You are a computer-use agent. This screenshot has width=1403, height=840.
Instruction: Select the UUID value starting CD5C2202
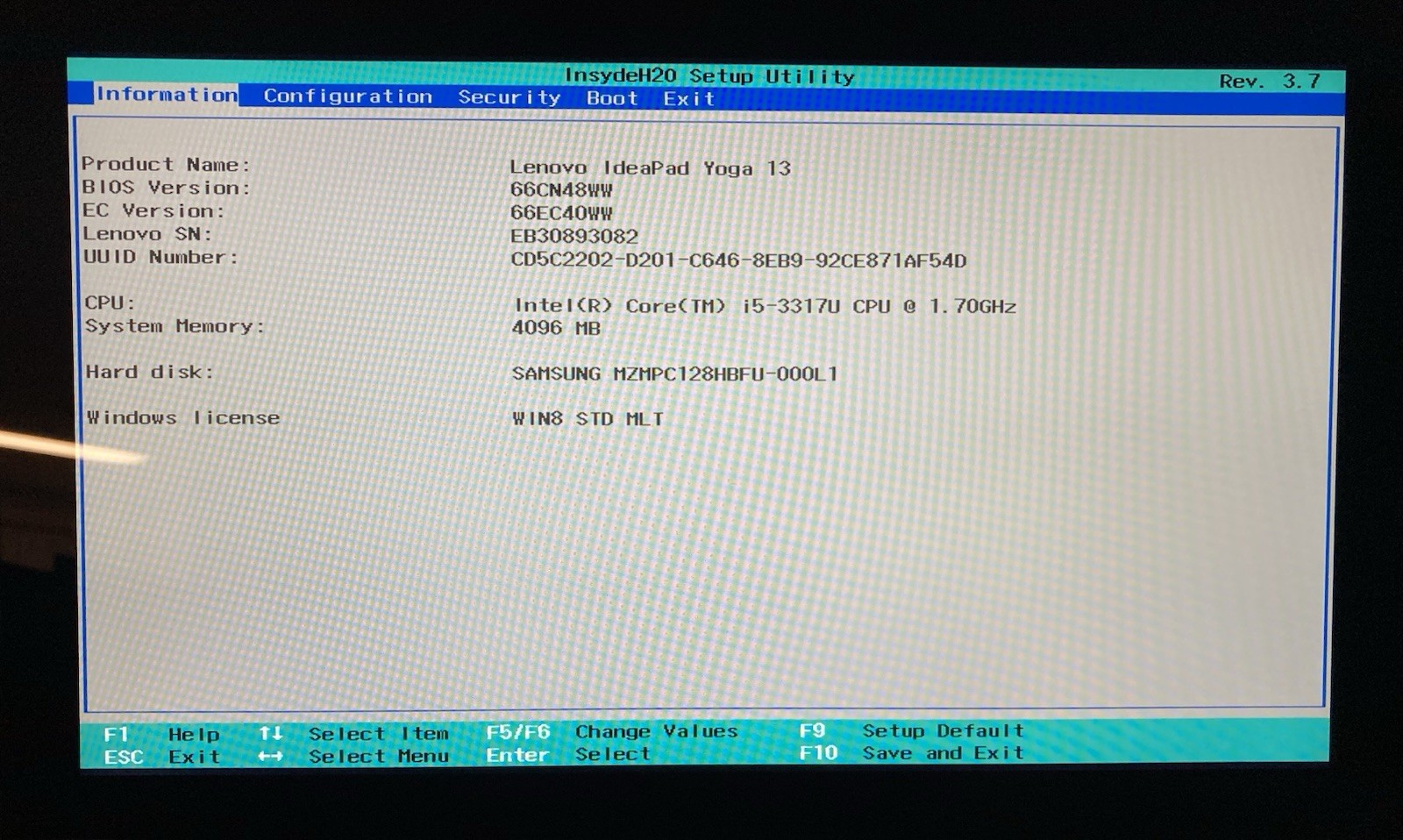(x=738, y=260)
